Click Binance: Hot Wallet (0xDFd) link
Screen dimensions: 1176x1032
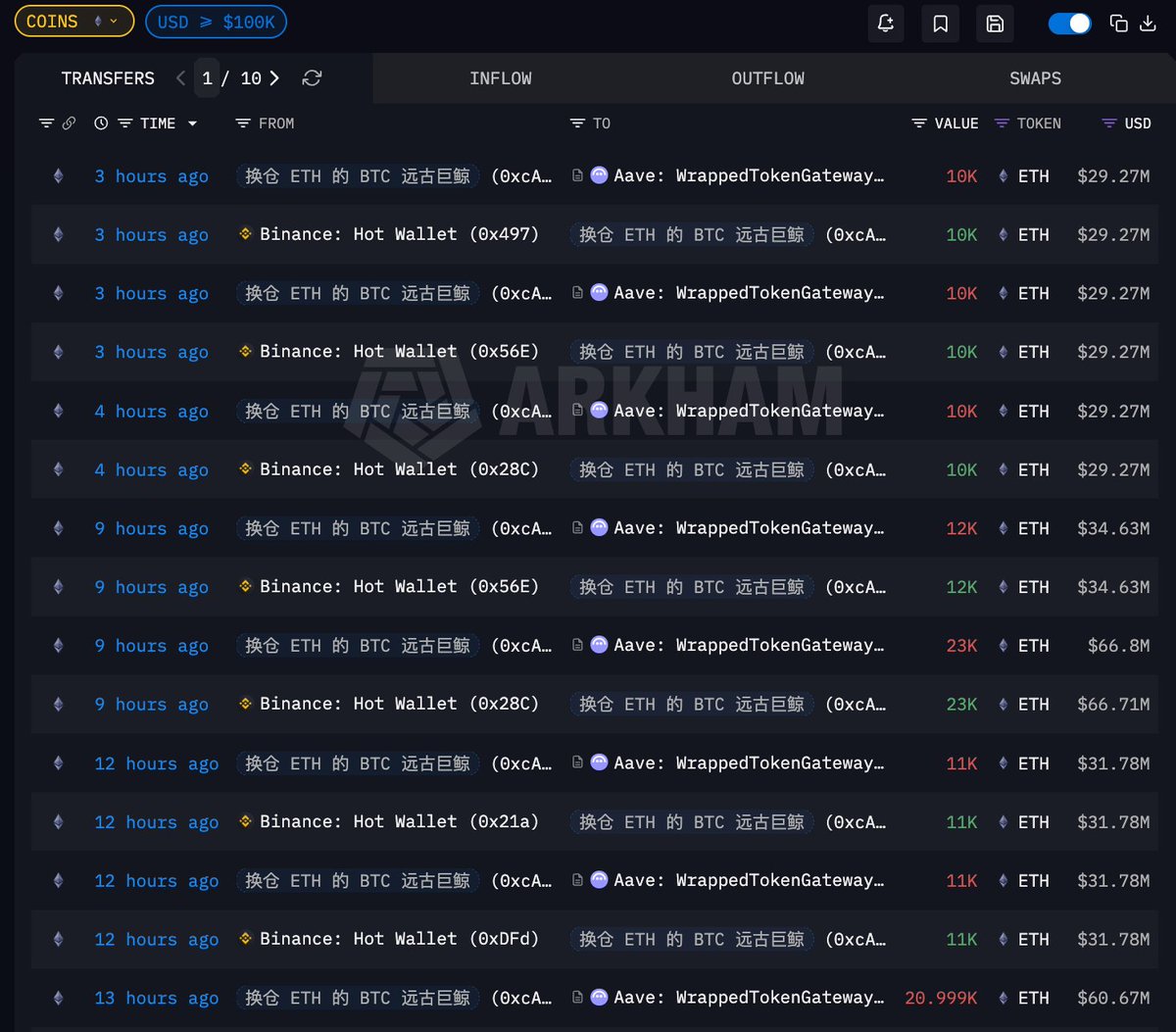[x=399, y=939]
